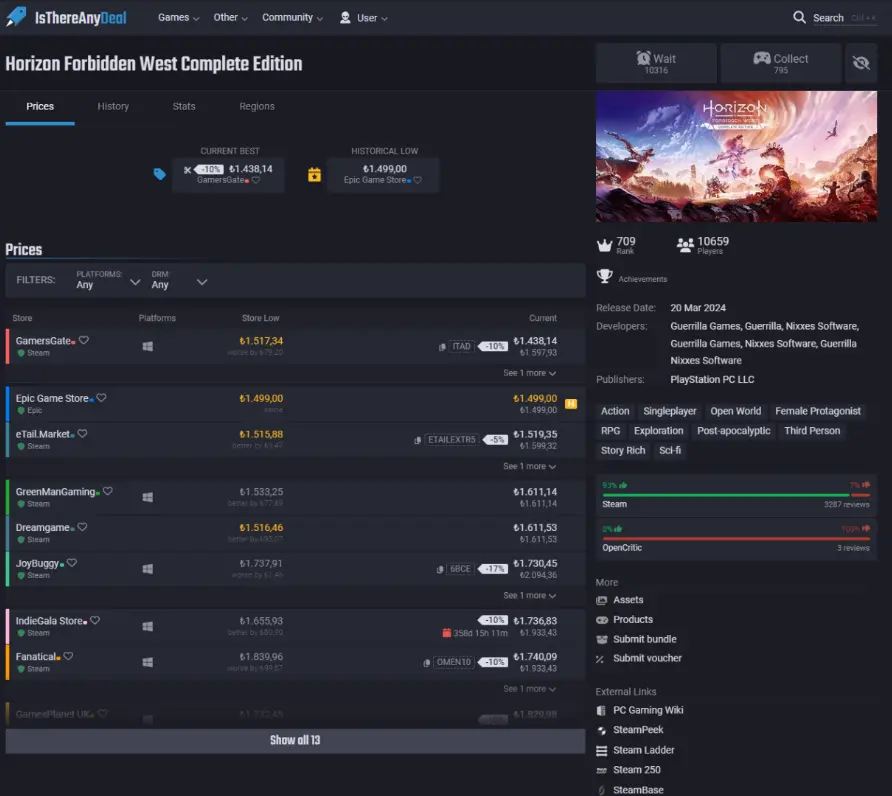Select the Prices tab
This screenshot has height=796, width=892.
40,106
